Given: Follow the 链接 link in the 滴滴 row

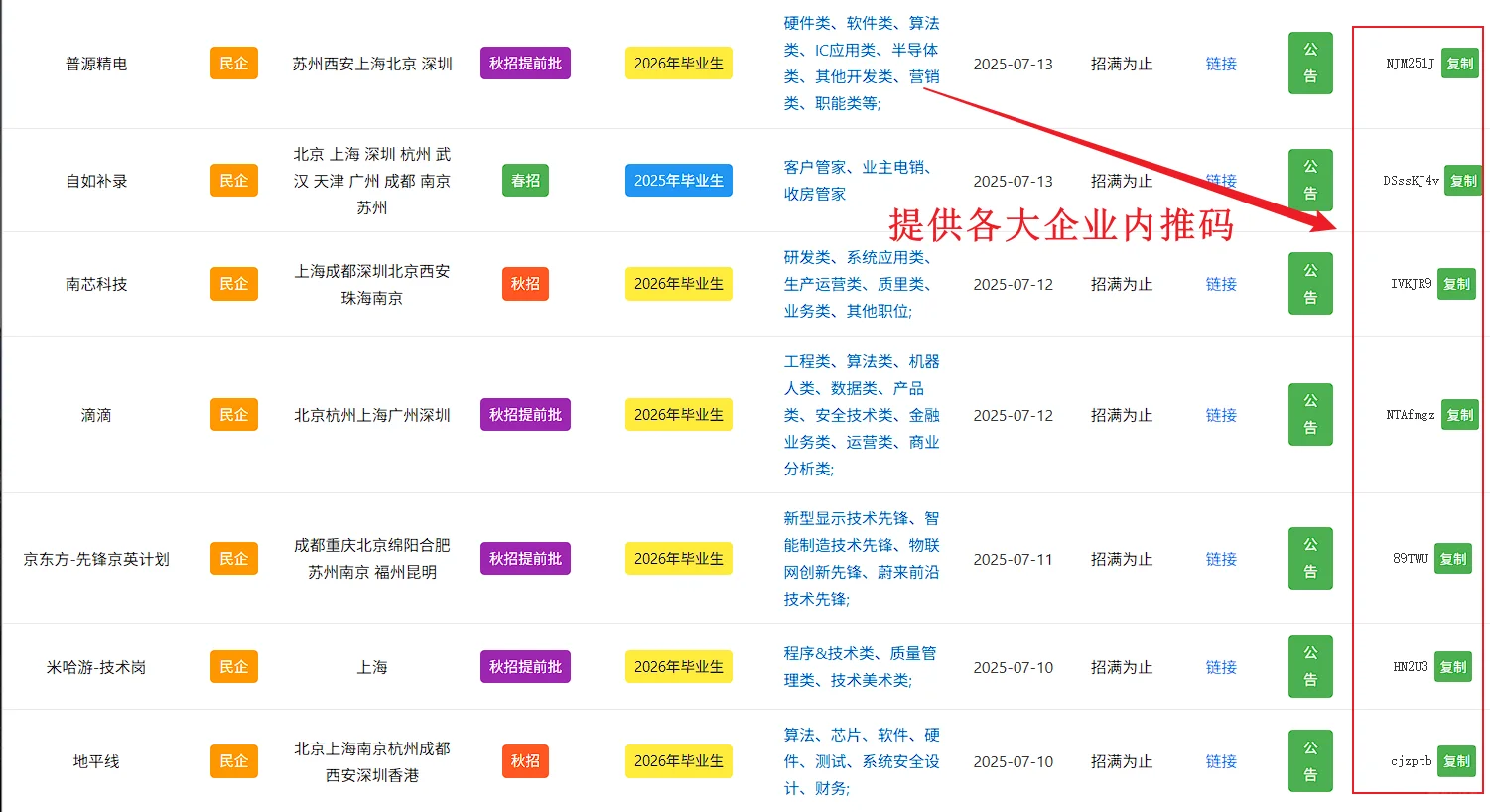Looking at the screenshot, I should click(1221, 415).
